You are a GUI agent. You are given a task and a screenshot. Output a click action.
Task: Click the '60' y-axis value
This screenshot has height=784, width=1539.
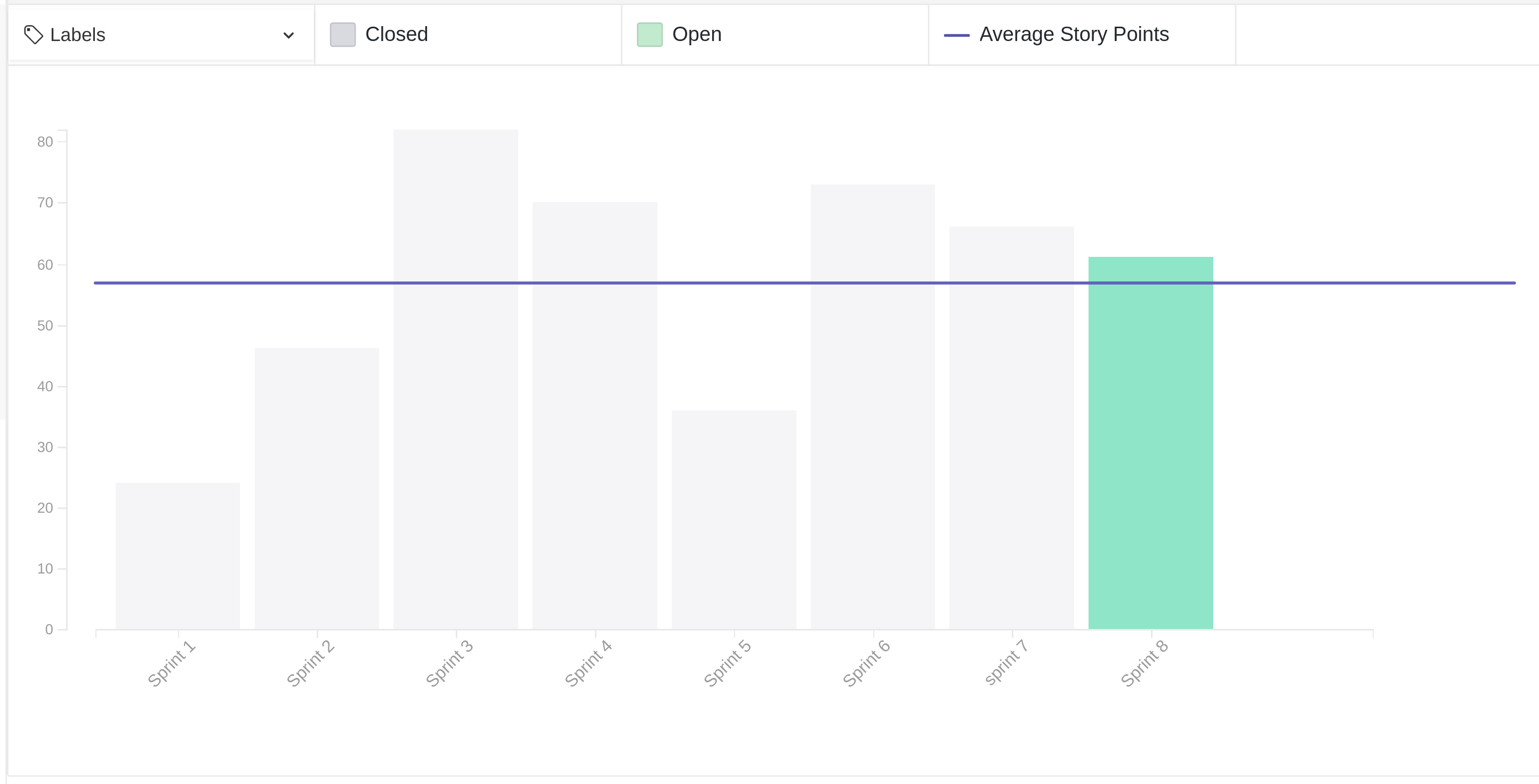coord(45,265)
